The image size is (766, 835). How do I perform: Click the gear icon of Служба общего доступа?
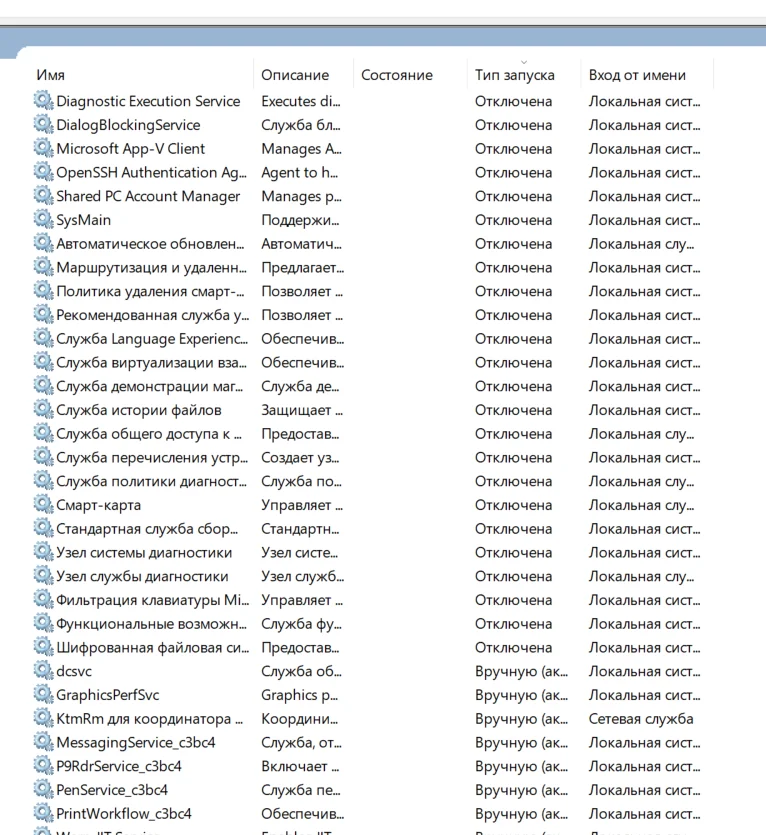click(x=43, y=433)
